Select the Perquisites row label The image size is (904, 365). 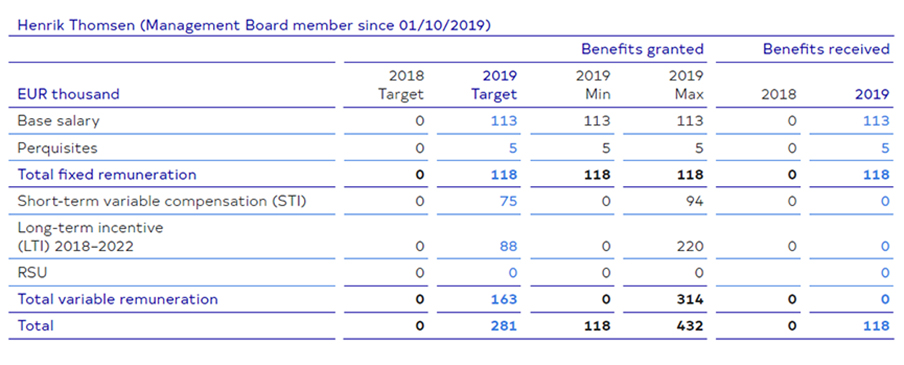point(57,148)
